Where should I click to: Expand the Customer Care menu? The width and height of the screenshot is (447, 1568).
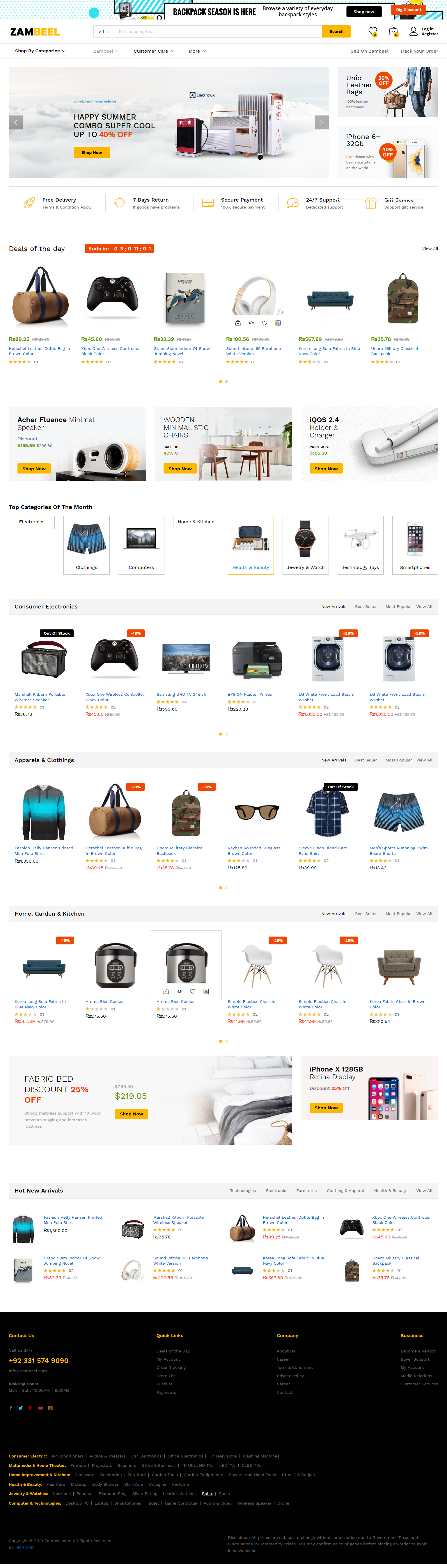point(154,51)
